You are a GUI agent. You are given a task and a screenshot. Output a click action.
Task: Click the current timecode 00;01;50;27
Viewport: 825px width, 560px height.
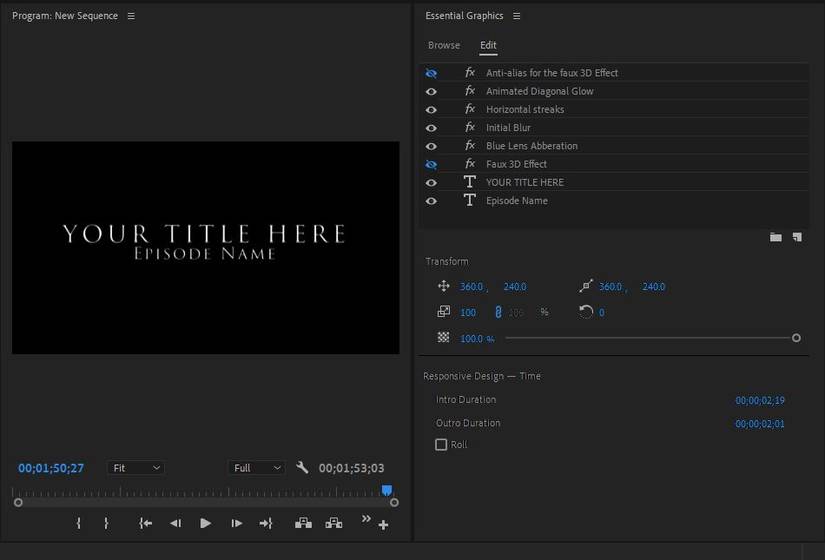(x=51, y=468)
